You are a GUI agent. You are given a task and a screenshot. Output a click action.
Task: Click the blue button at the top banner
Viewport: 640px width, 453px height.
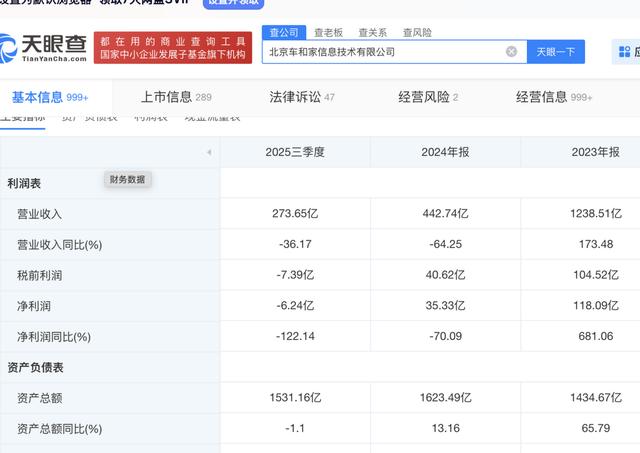[234, 3]
